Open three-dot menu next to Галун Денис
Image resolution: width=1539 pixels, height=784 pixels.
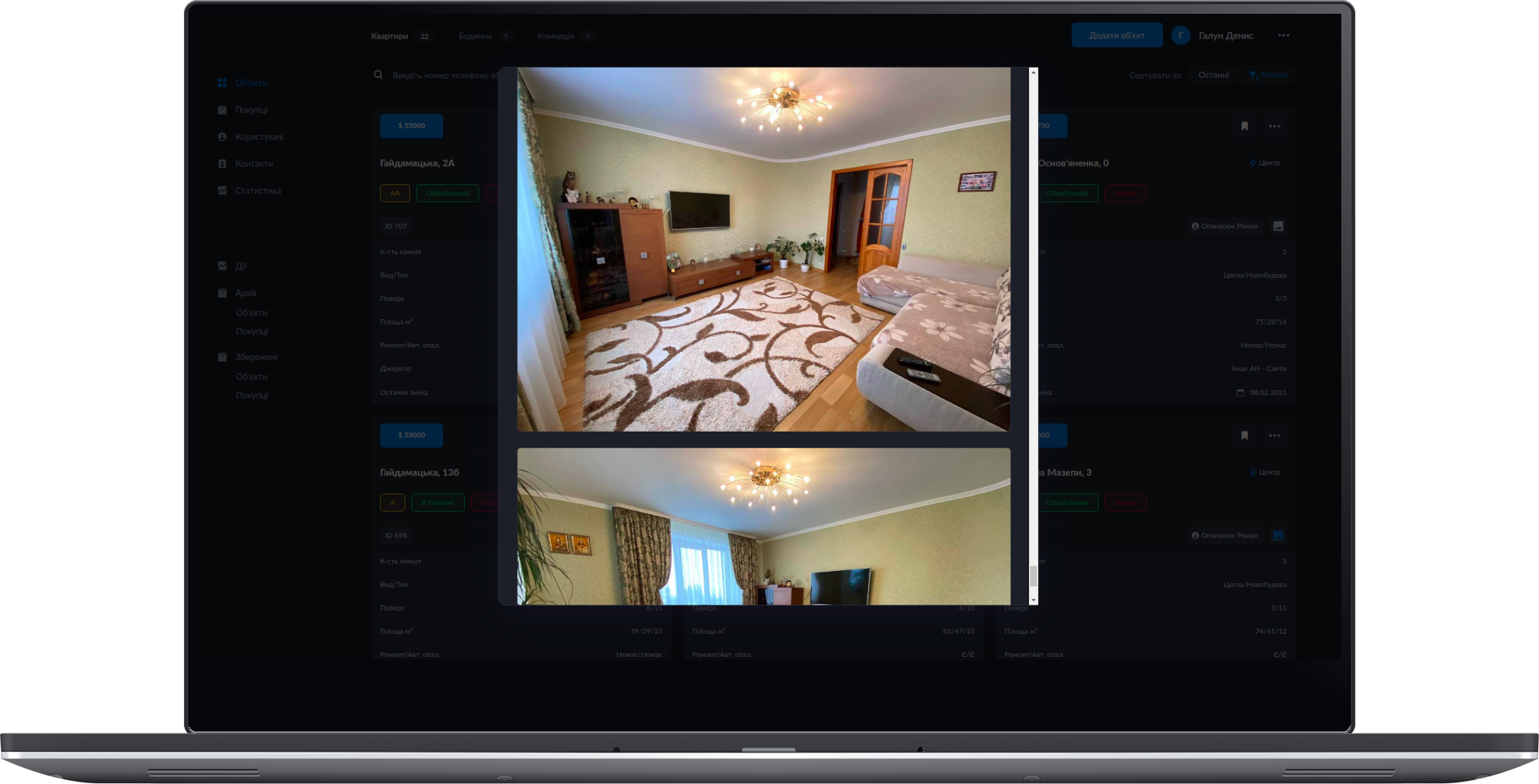(x=1284, y=35)
